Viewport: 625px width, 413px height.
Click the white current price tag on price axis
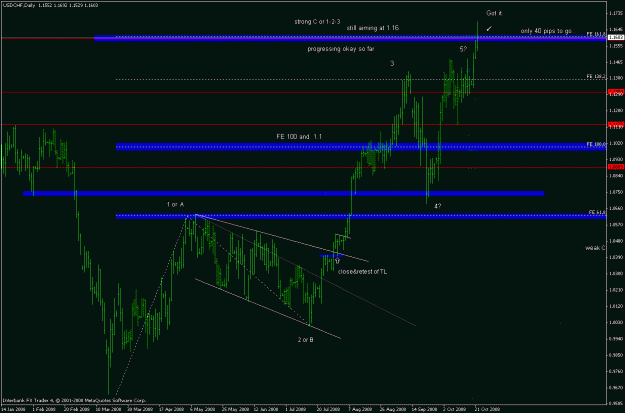614,37
